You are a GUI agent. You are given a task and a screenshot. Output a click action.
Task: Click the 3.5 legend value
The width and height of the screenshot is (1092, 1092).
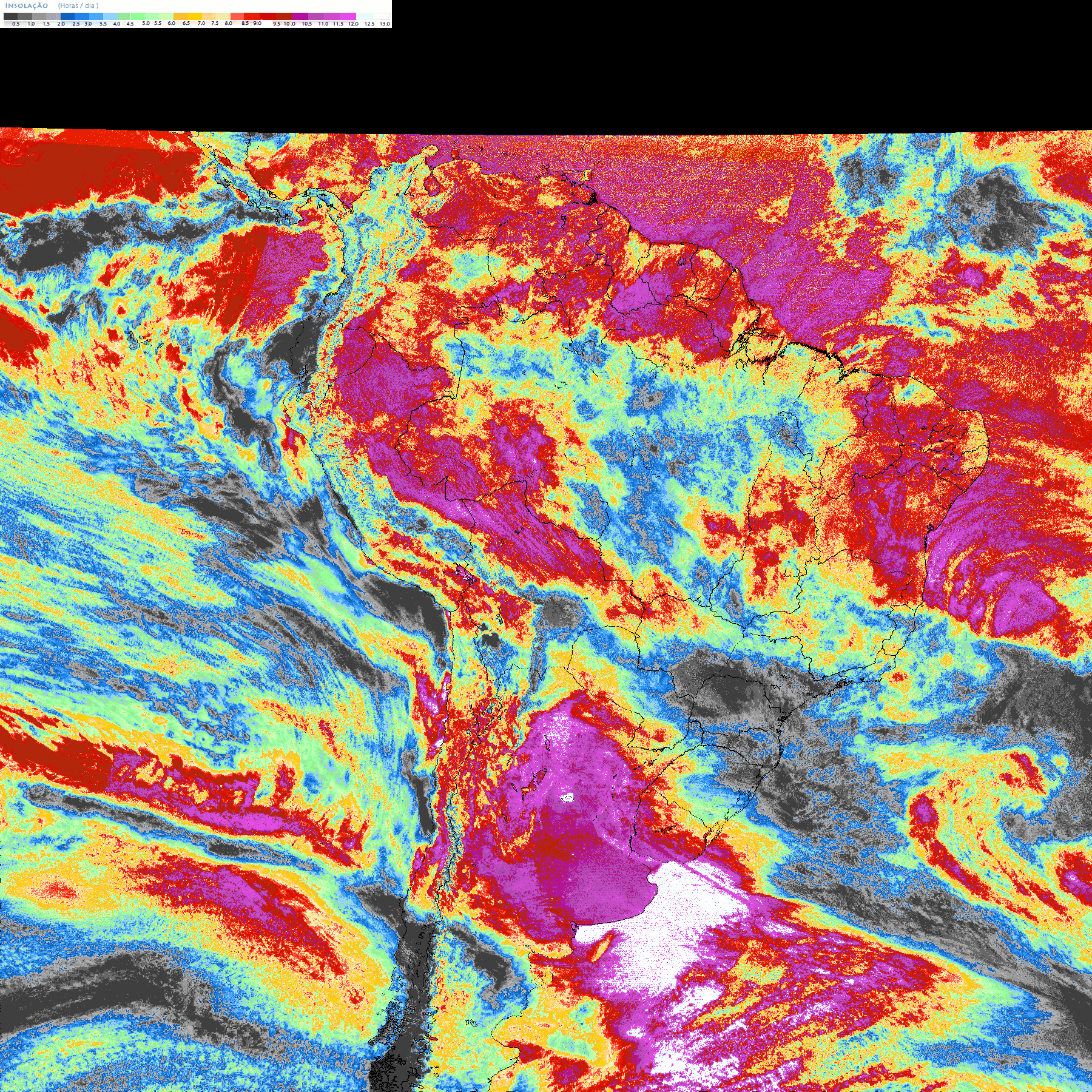pyautogui.click(x=103, y=24)
